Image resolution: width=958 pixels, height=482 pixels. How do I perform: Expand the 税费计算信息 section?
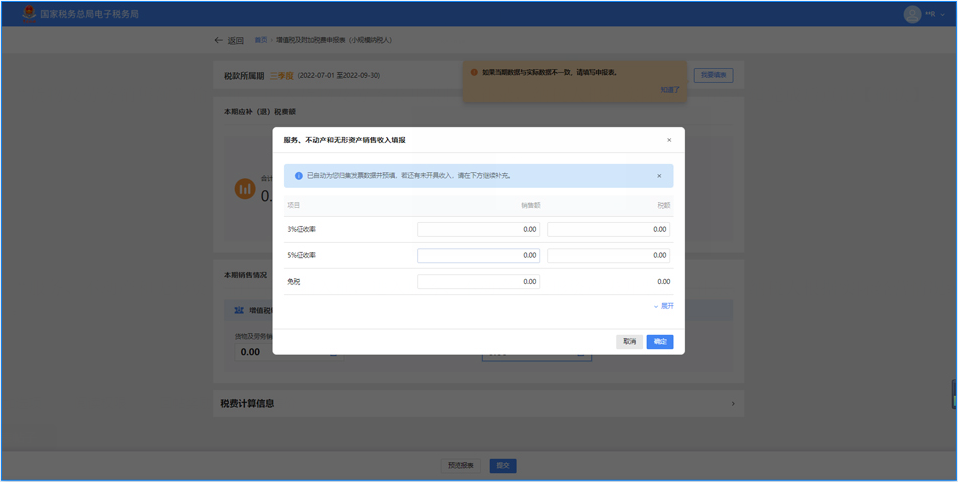732,404
